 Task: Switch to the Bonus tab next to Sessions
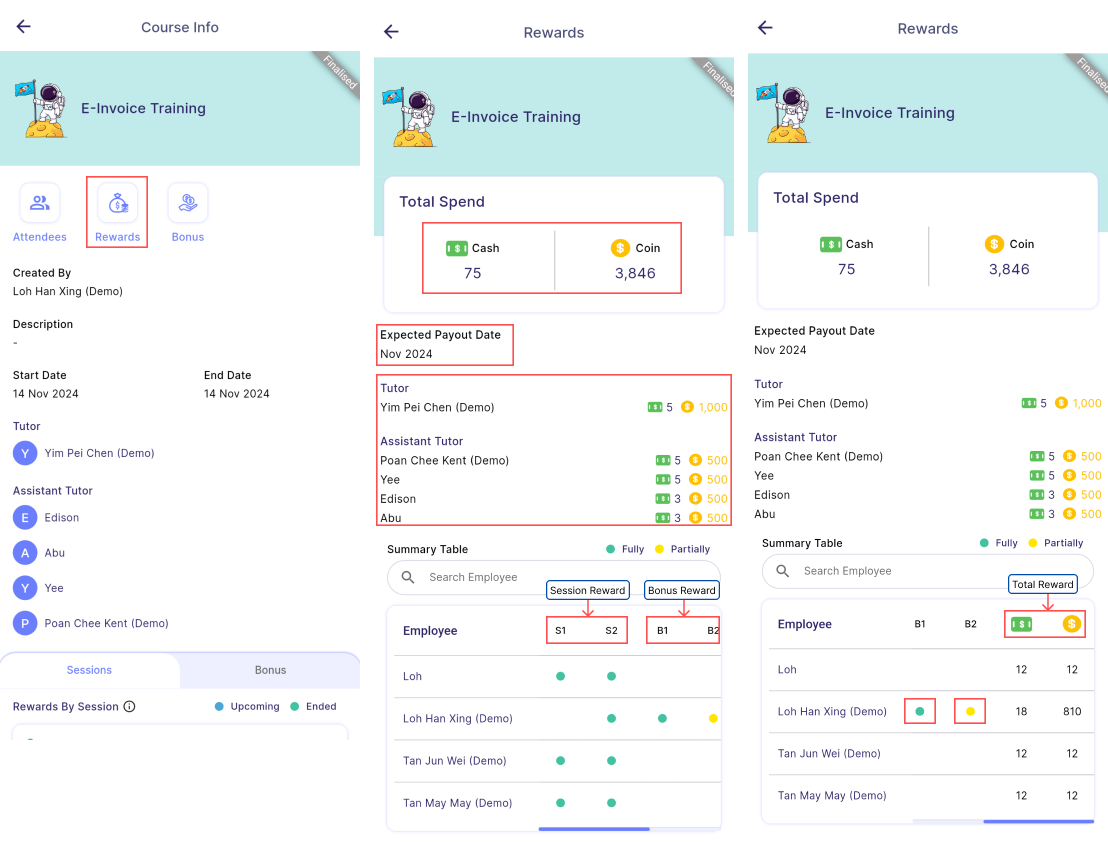(270, 670)
